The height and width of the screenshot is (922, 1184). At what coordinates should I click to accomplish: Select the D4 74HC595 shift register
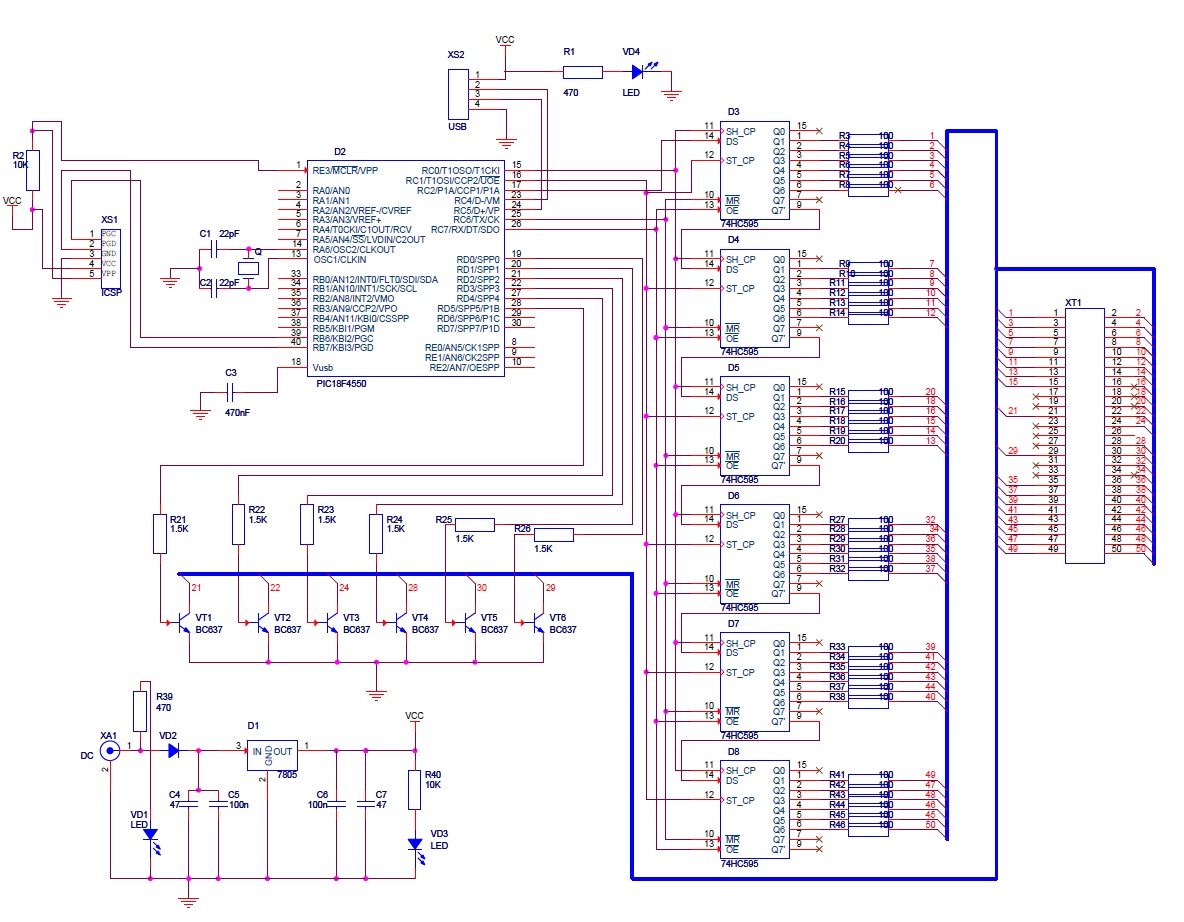[x=755, y=298]
